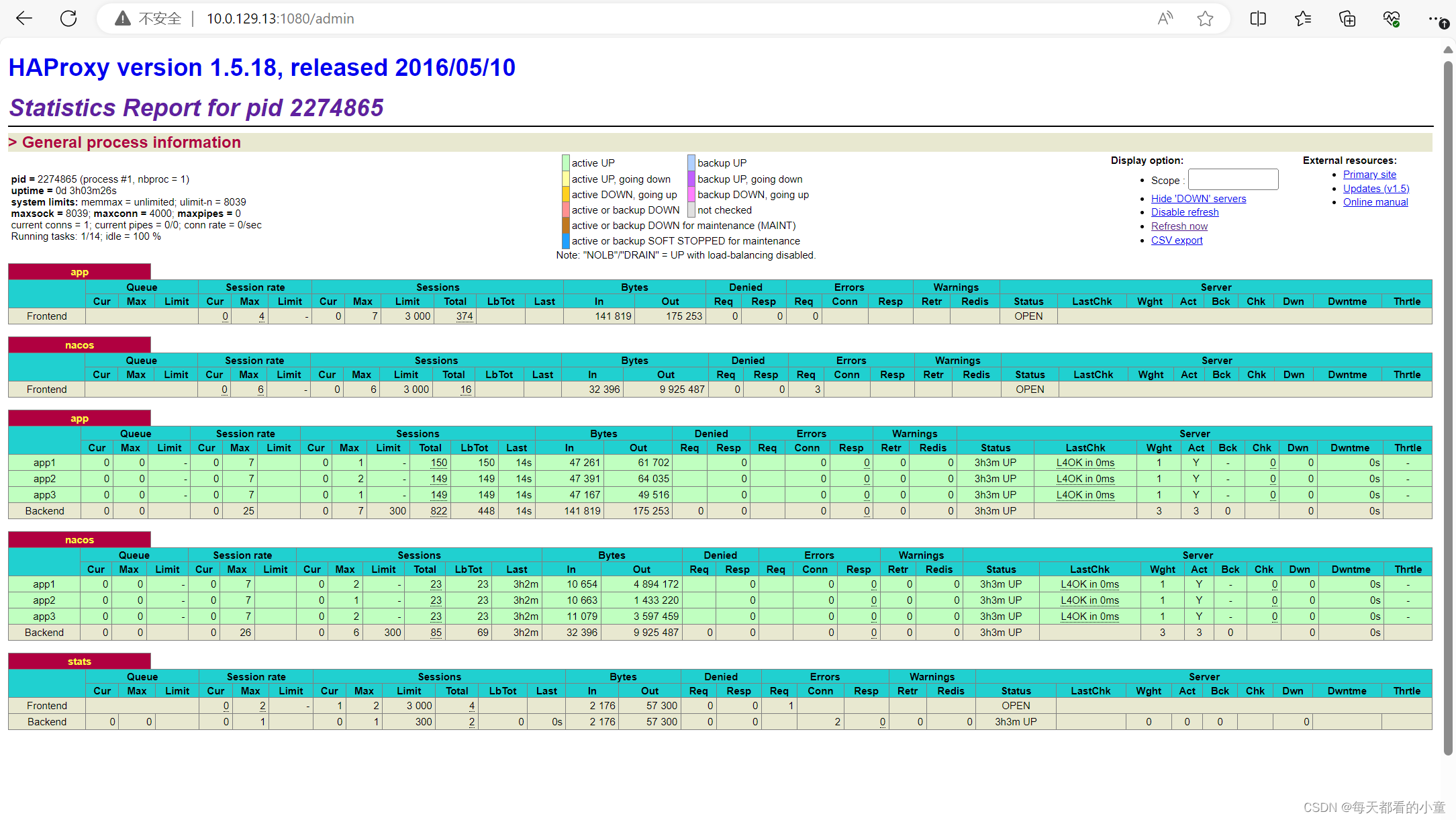Open the Online manual link
Screen dimensions: 1456x820
coord(1375,202)
